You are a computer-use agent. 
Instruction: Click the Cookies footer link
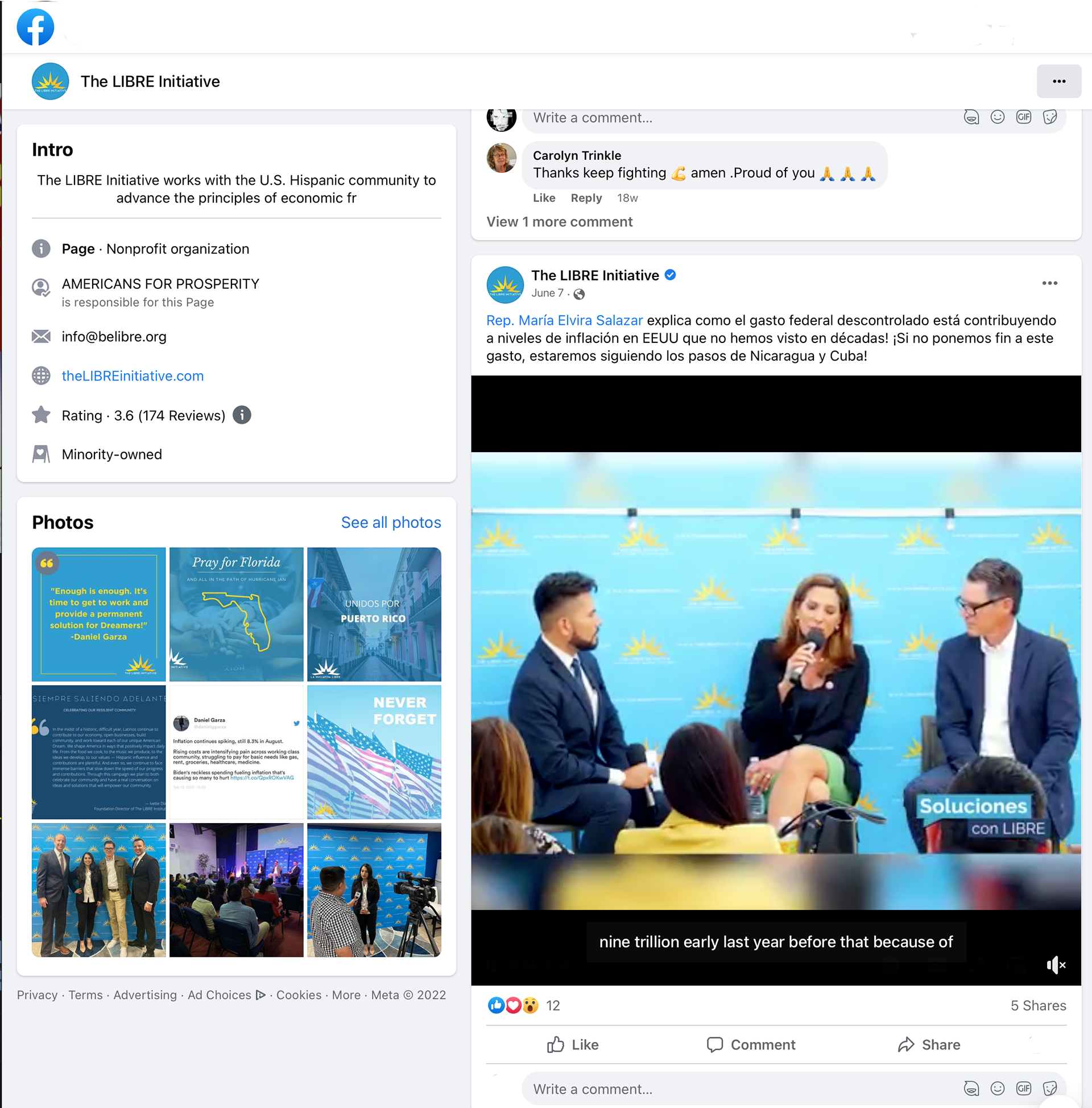pyautogui.click(x=299, y=995)
